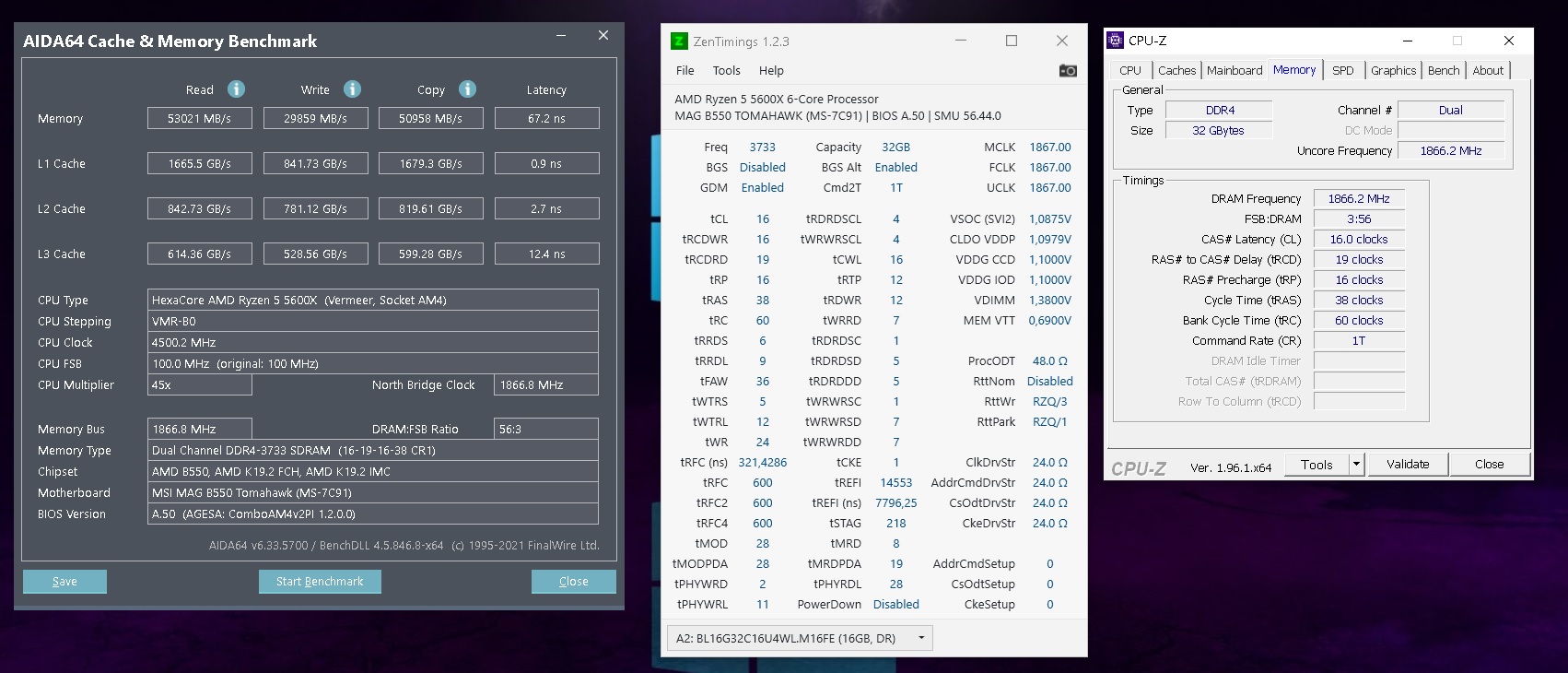Click the Close button in AIDA64 benchmark
This screenshot has width=1568, height=673.
[x=573, y=582]
